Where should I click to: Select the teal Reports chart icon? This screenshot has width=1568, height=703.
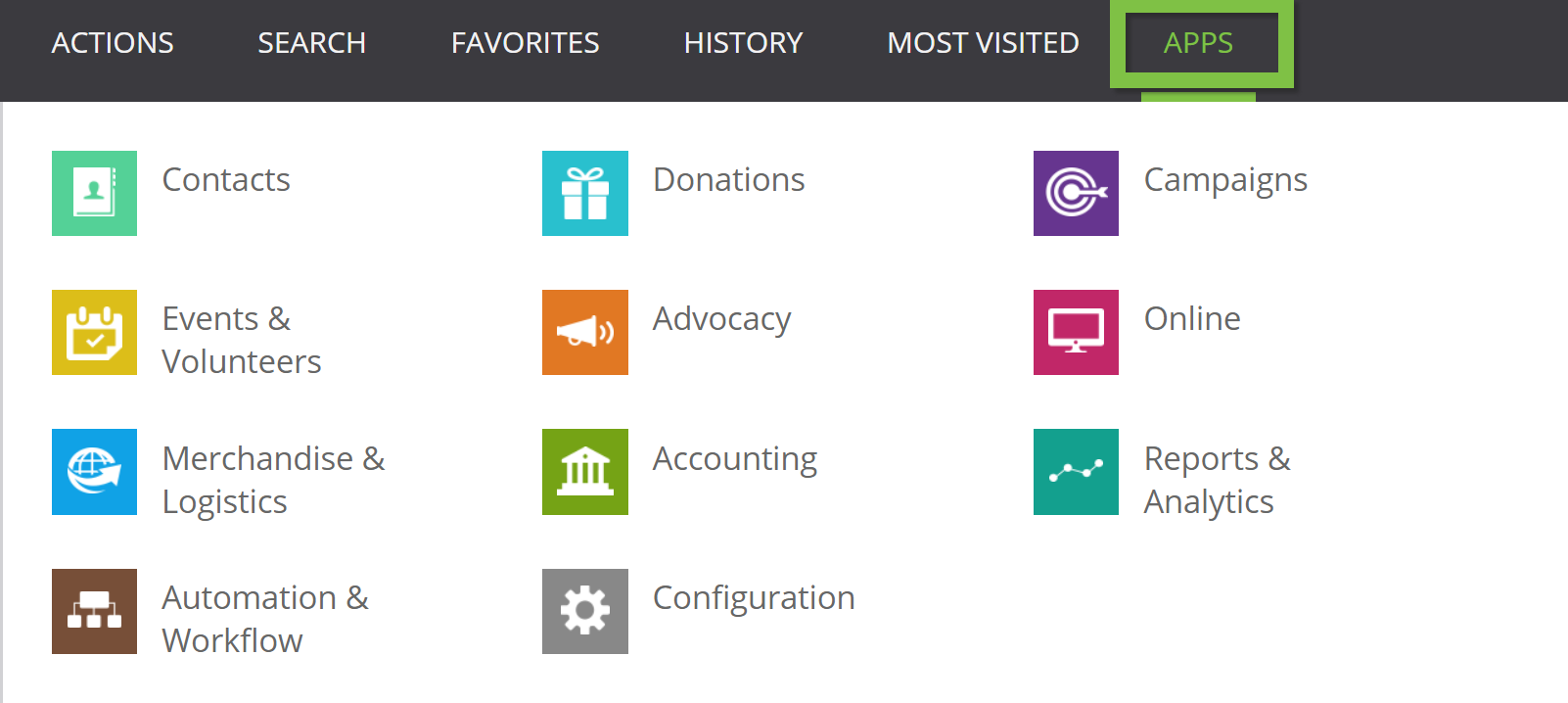[x=1076, y=472]
